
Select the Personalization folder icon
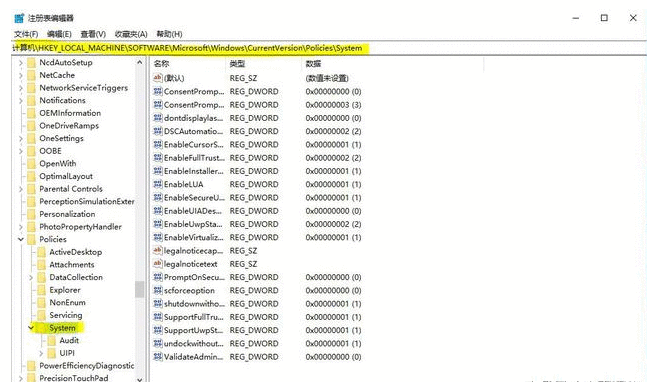coord(31,214)
